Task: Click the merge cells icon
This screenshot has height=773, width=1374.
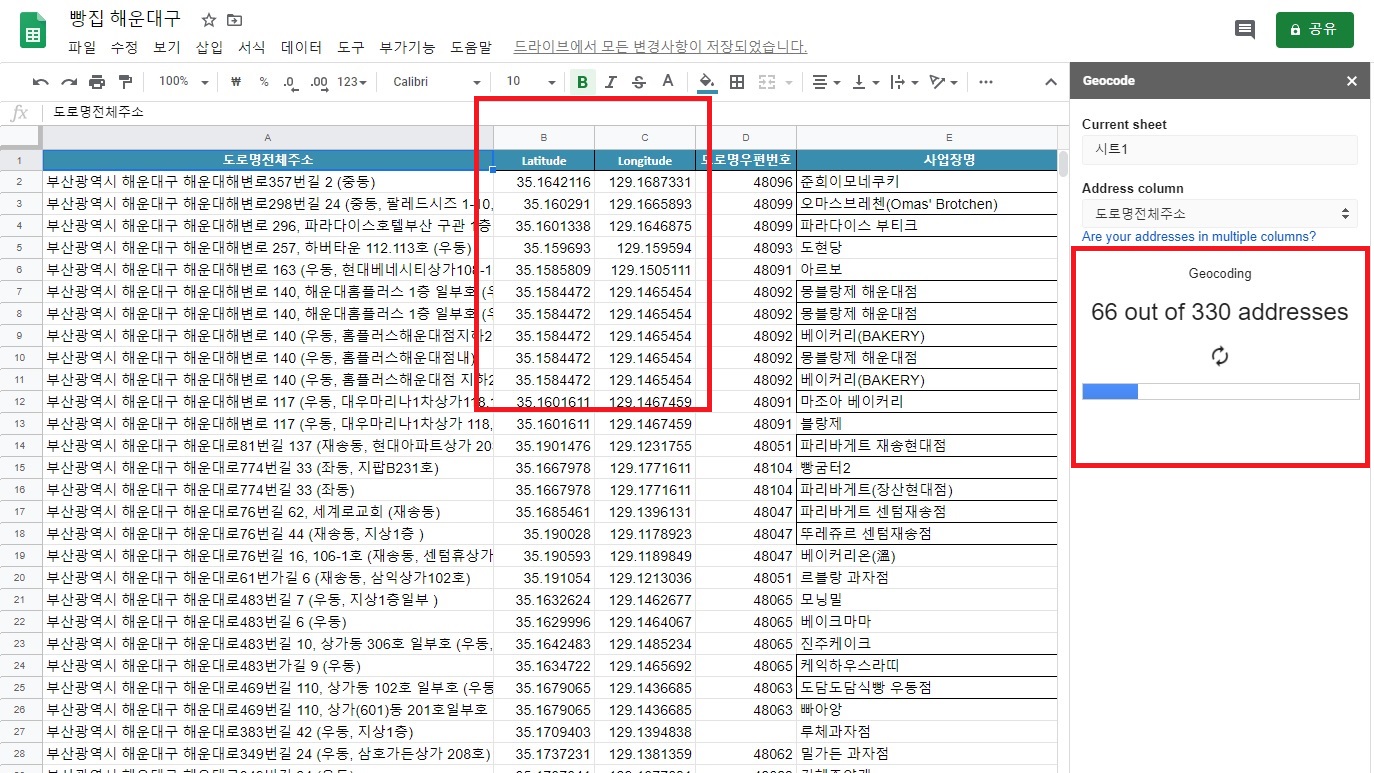Action: tap(767, 82)
